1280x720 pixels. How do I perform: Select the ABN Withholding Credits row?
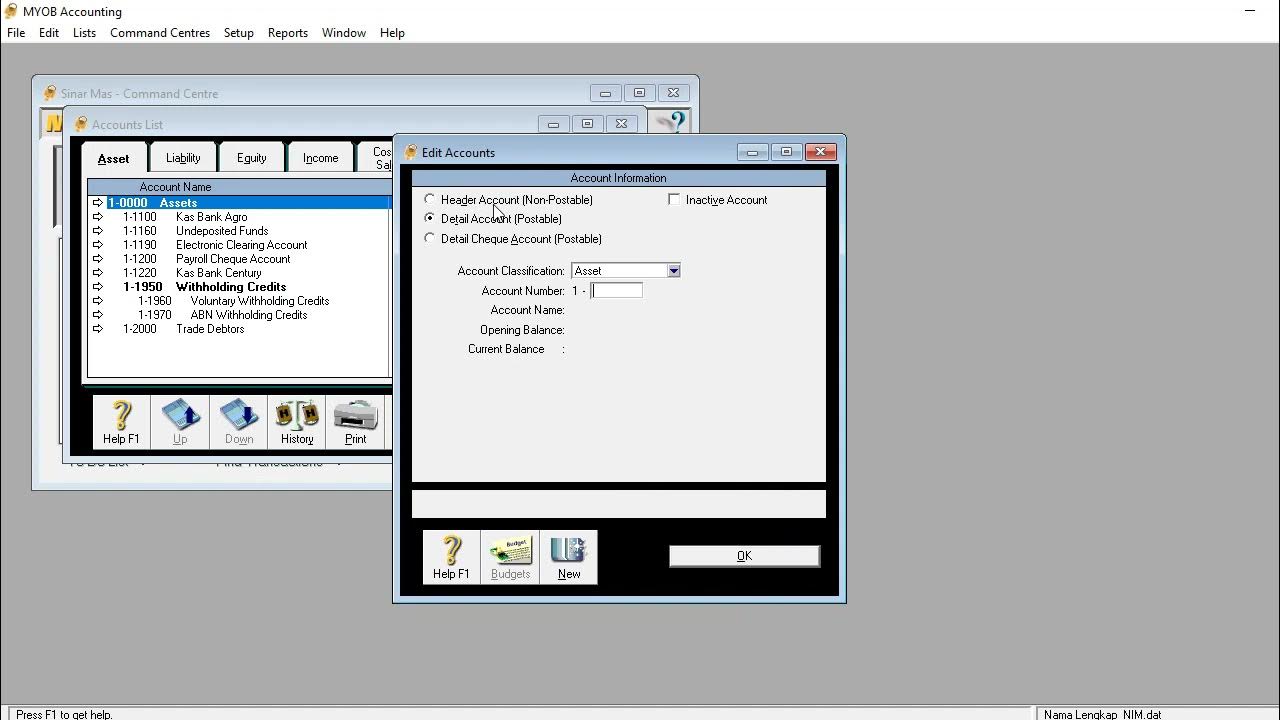(240, 315)
